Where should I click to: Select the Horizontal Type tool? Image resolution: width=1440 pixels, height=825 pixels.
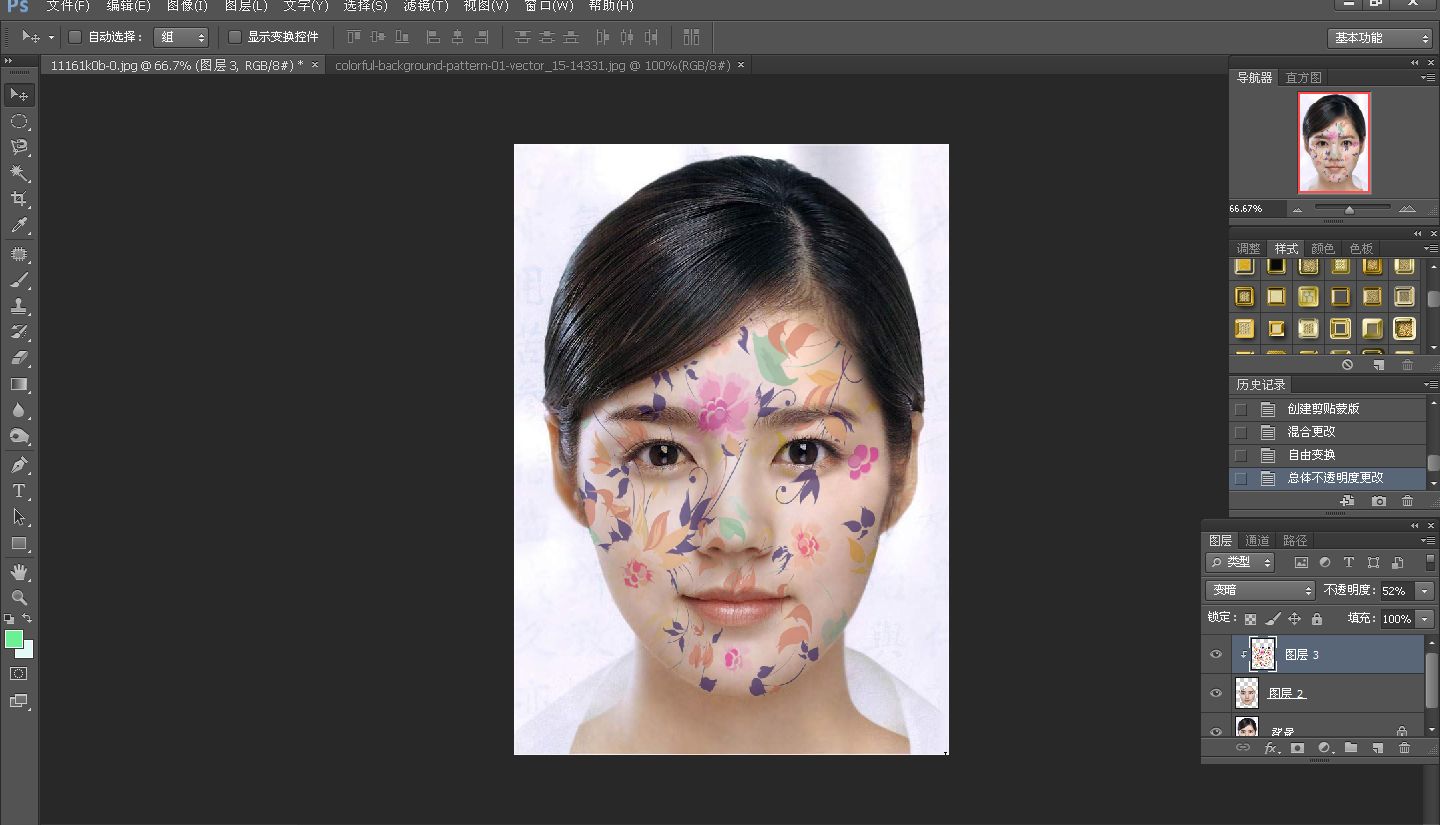[x=20, y=490]
